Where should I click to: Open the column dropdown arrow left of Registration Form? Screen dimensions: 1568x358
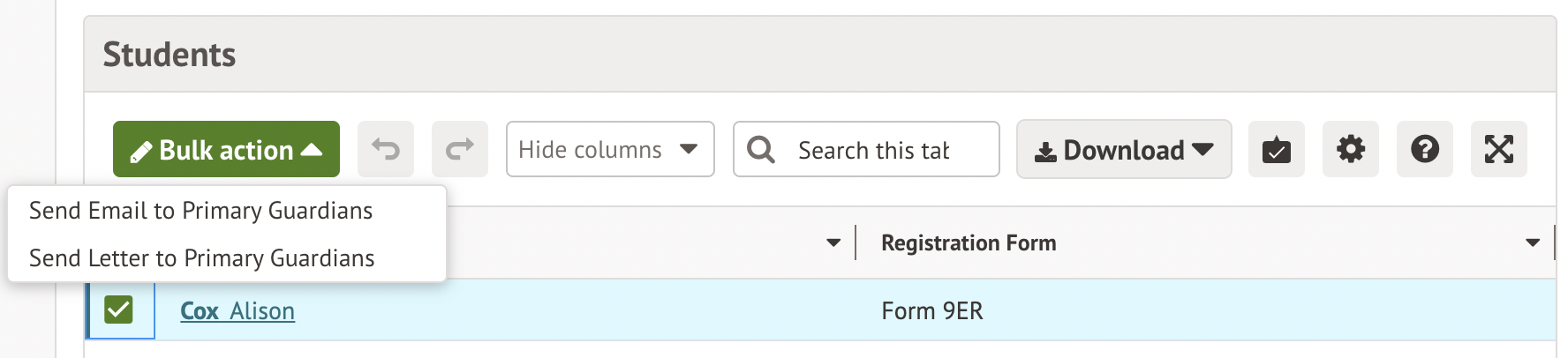pyautogui.click(x=833, y=242)
